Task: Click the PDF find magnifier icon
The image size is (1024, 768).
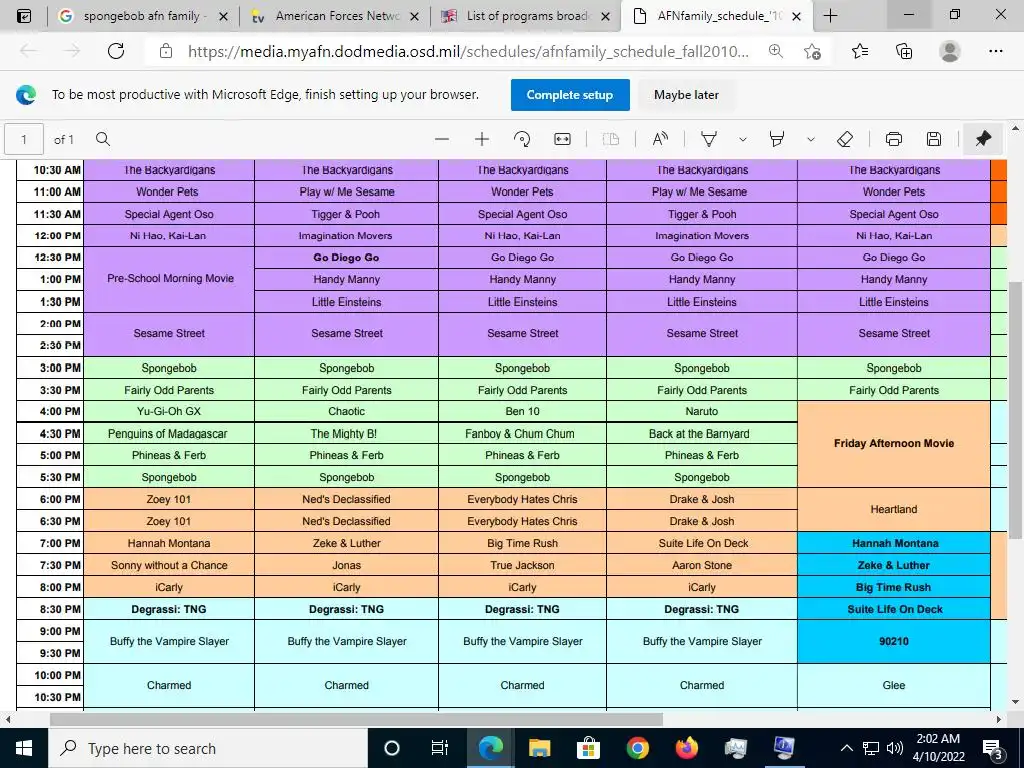Action: (103, 139)
